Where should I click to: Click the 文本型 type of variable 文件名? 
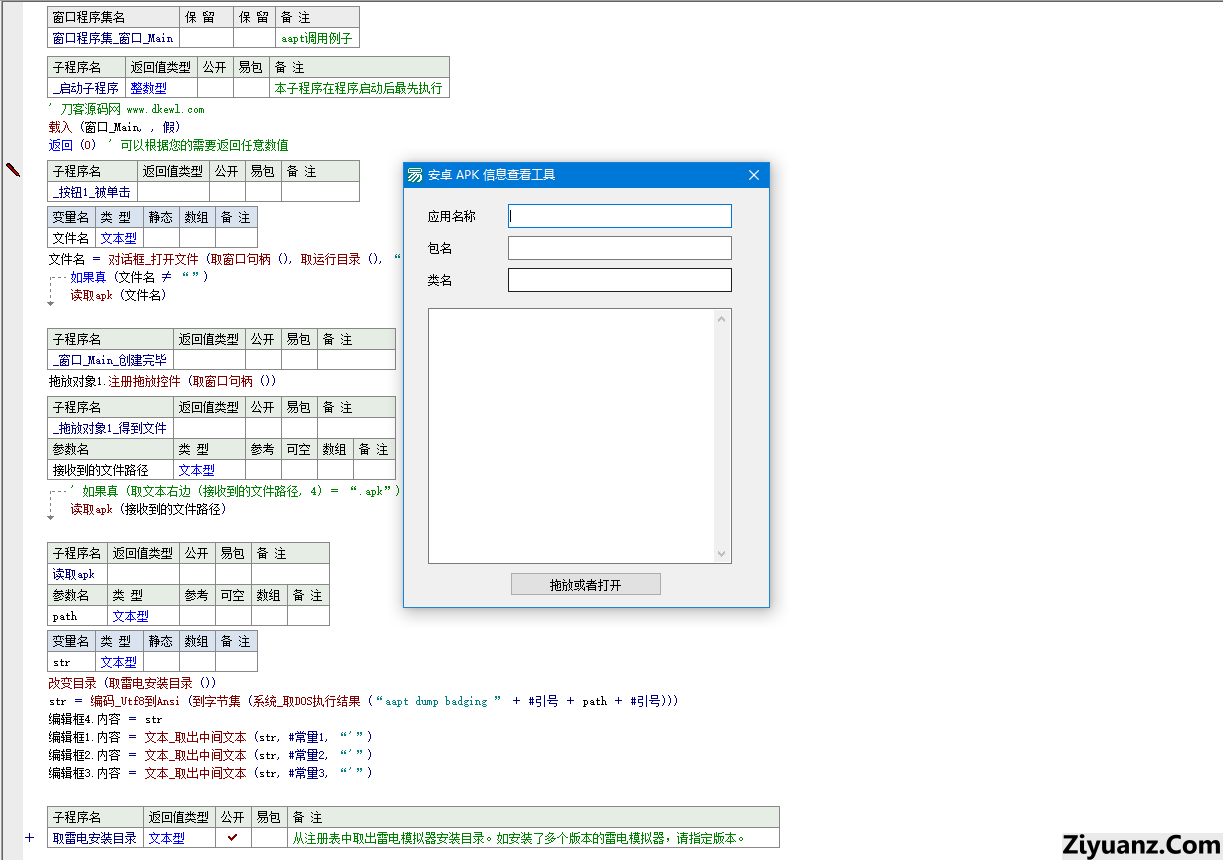coord(119,238)
